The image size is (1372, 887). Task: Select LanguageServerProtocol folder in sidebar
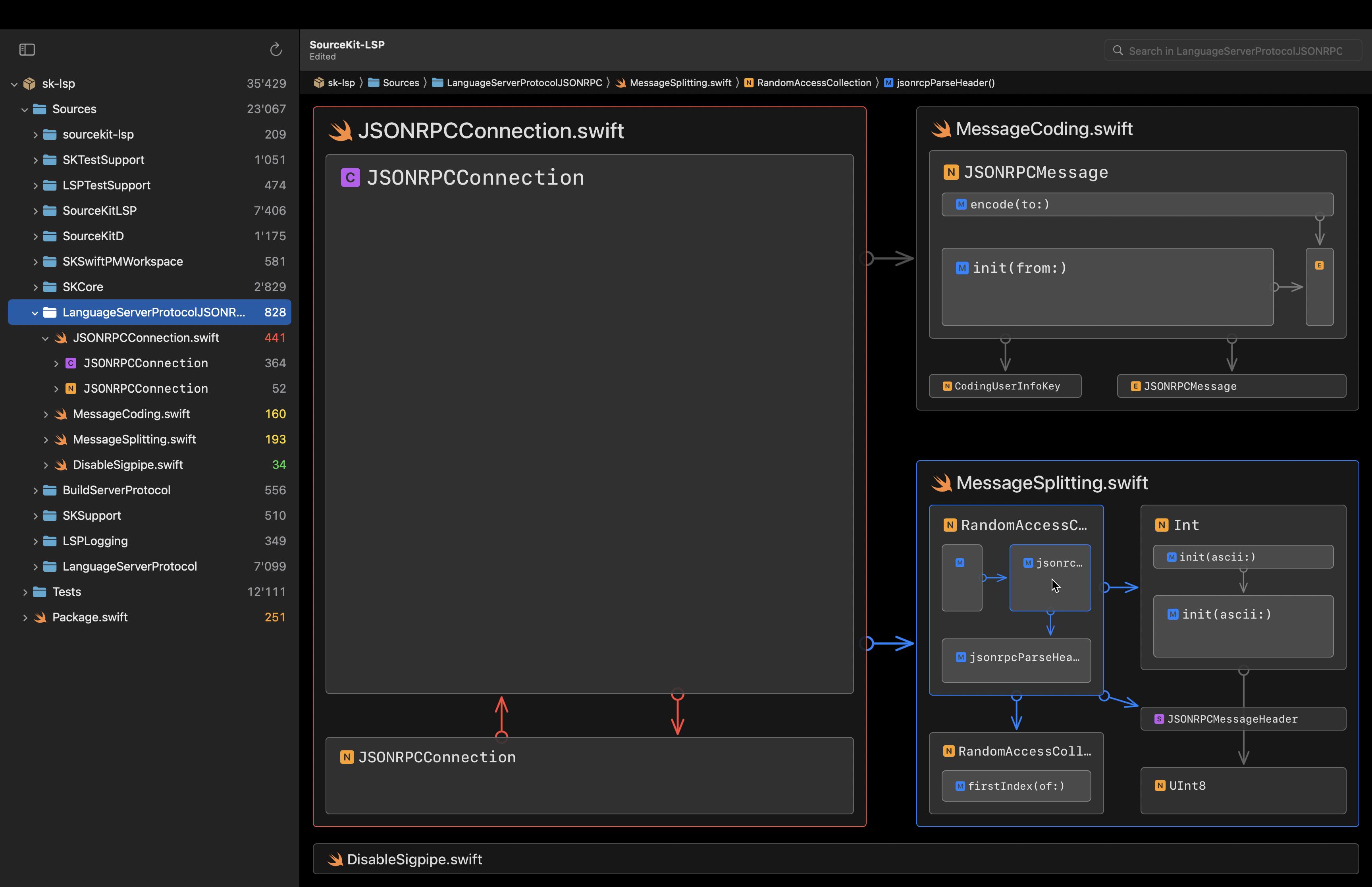[x=150, y=566]
